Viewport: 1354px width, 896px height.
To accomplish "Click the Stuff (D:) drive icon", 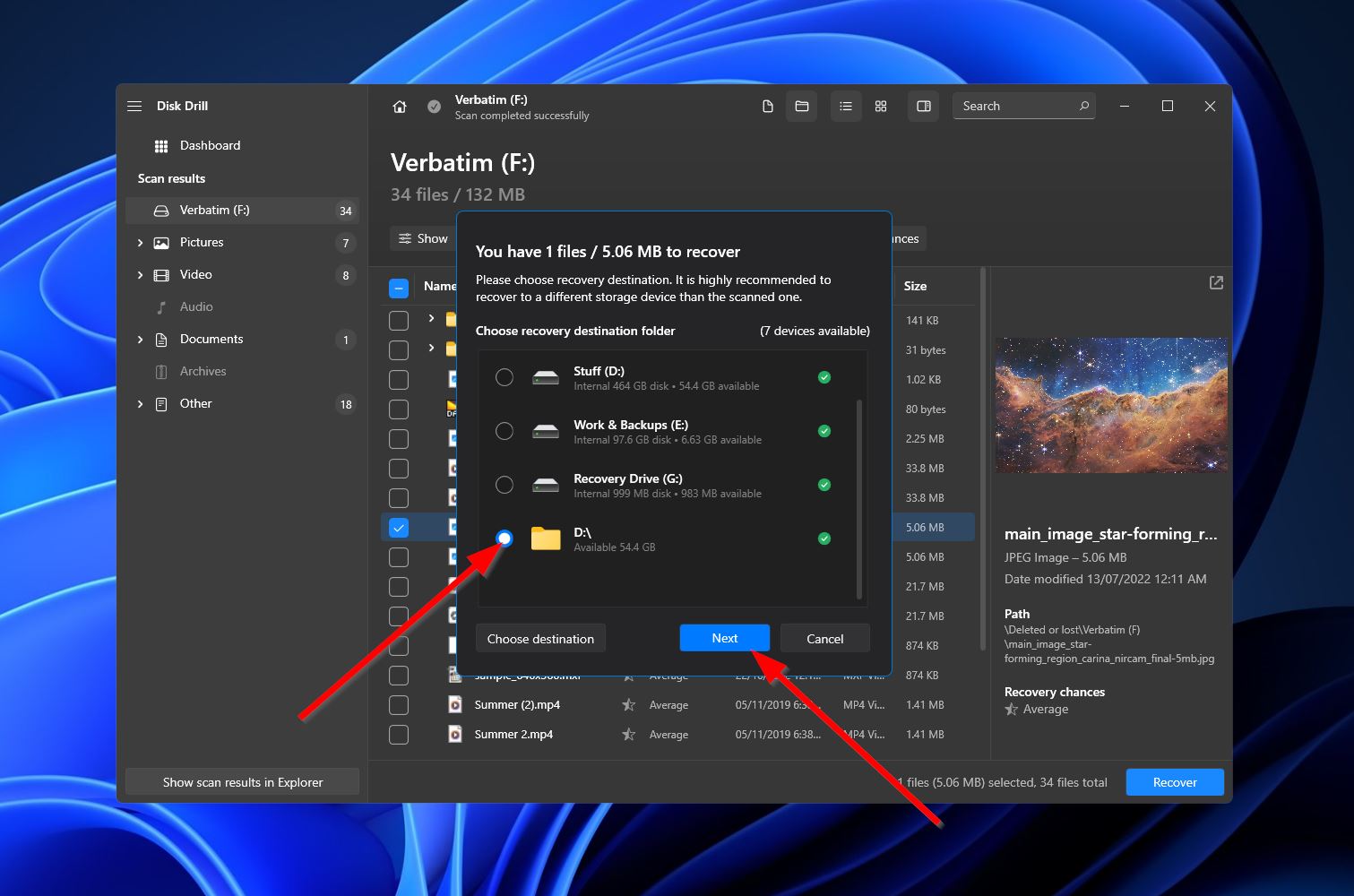I will (546, 377).
